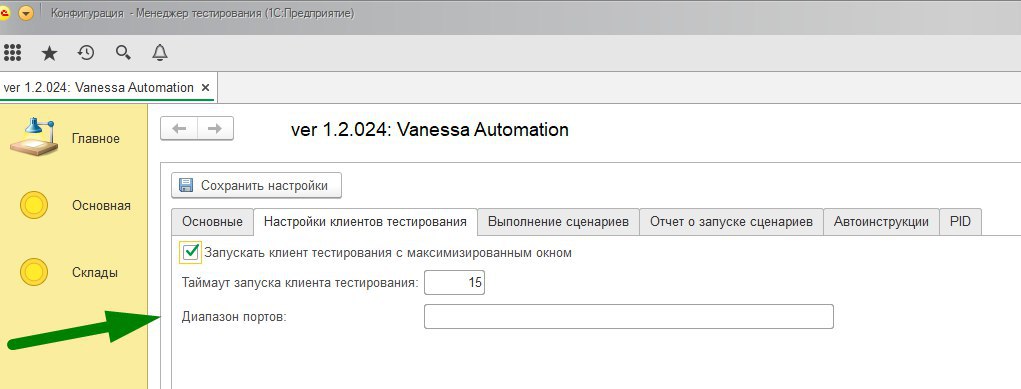Open the Основная section
Screen dimensions: 1021x389
pos(75,205)
